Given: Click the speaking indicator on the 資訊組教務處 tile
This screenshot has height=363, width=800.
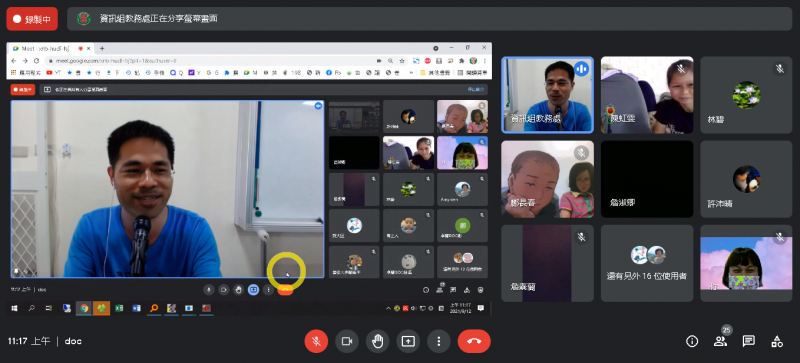Looking at the screenshot, I should (581, 68).
